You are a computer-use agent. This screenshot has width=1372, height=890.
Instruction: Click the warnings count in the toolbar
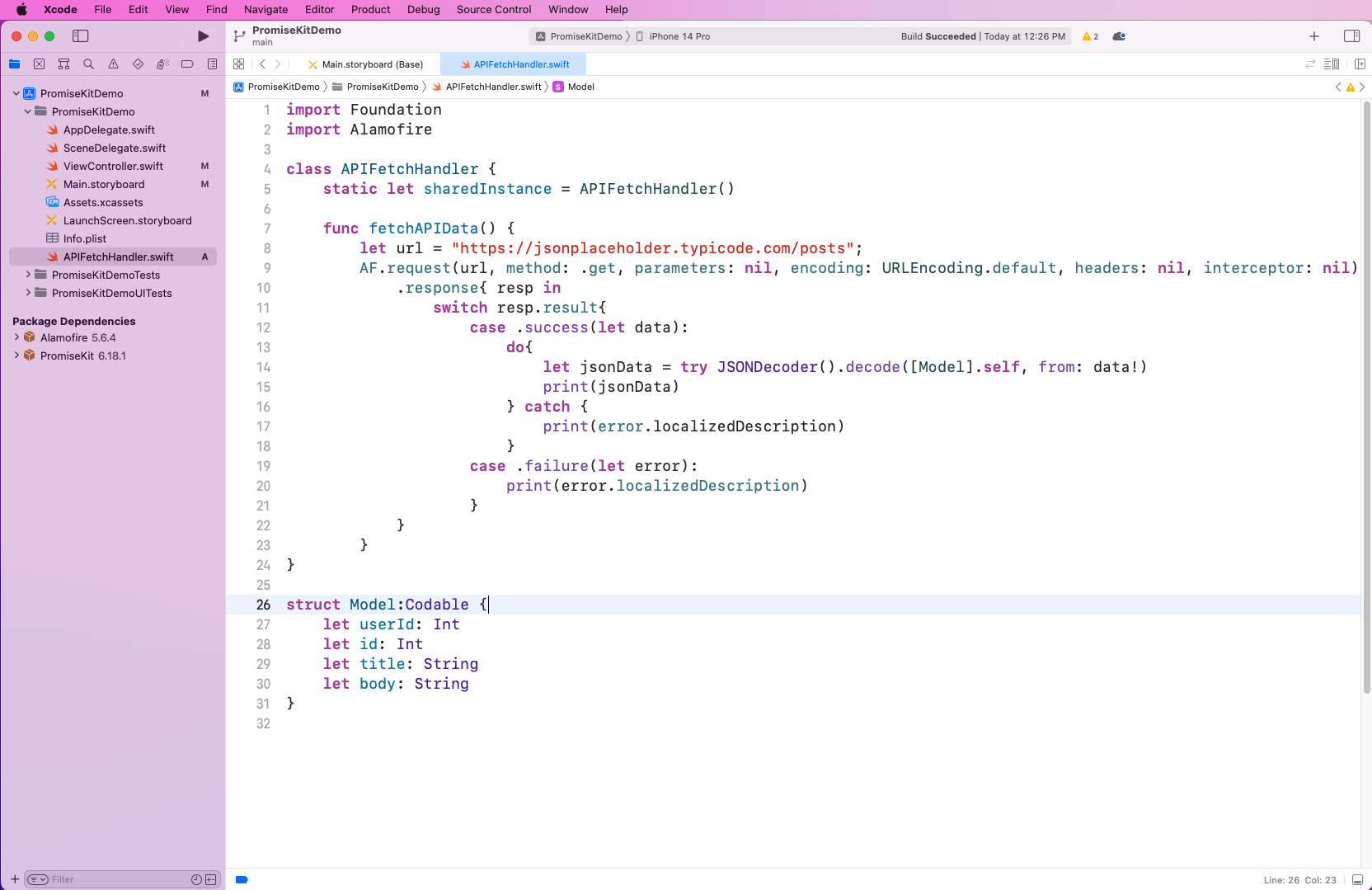pyautogui.click(x=1090, y=36)
